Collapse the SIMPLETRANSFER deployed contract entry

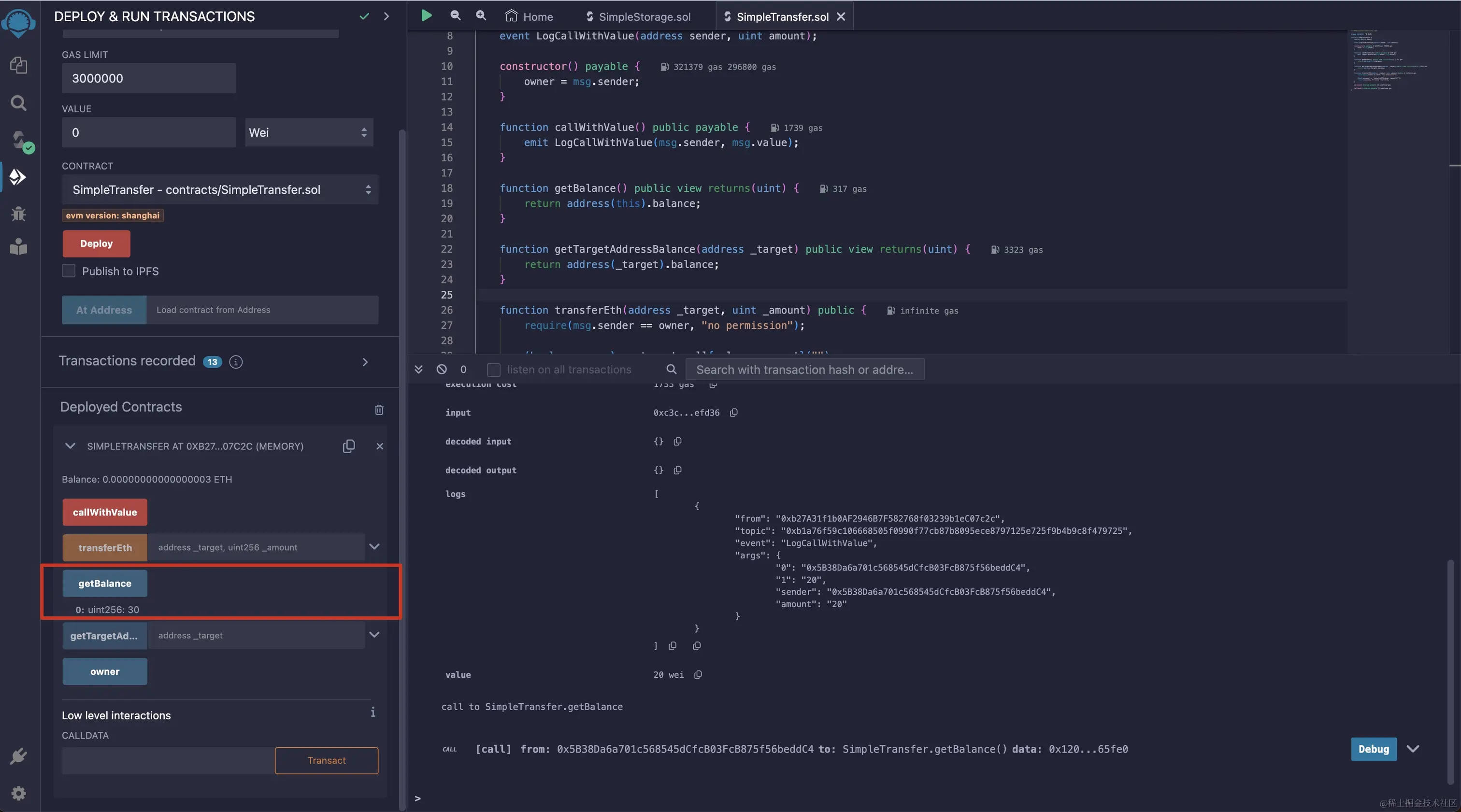pos(71,446)
